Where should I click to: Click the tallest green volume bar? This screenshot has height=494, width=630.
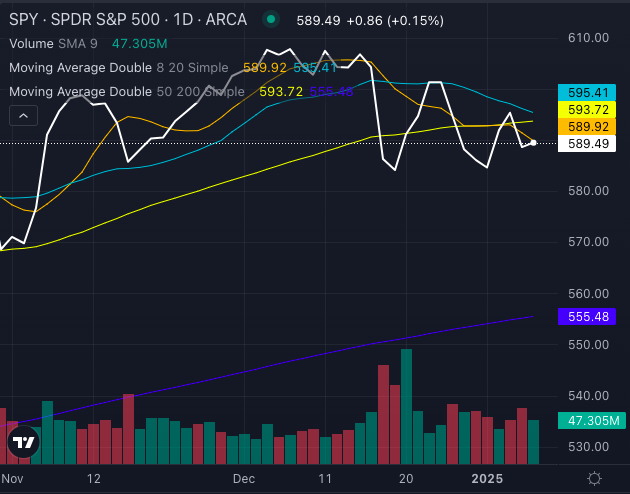click(x=406, y=405)
